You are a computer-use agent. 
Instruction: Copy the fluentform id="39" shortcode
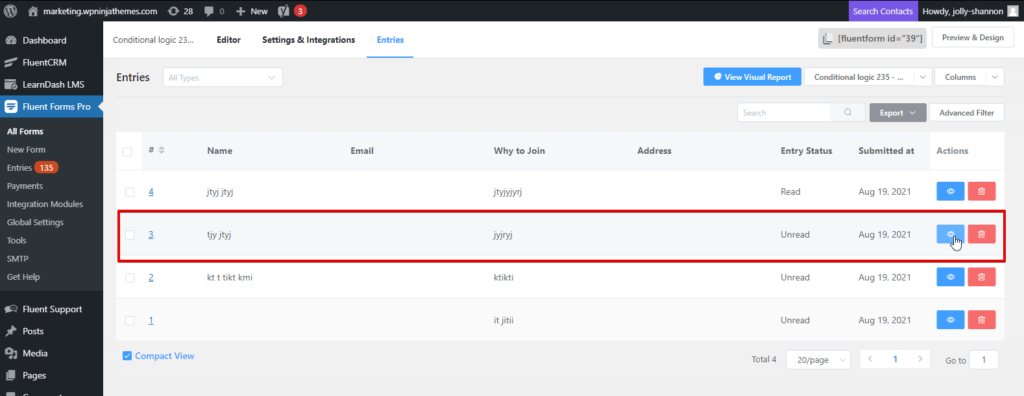coord(872,39)
